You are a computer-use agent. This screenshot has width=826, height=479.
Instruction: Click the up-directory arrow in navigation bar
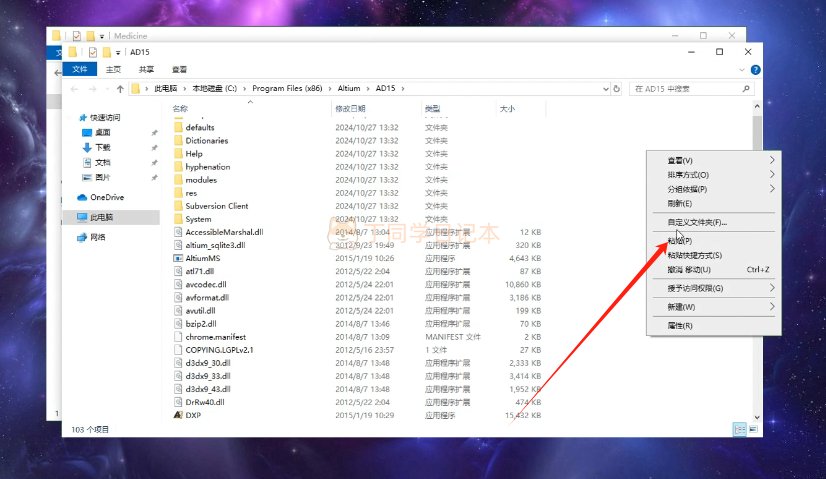[118, 89]
